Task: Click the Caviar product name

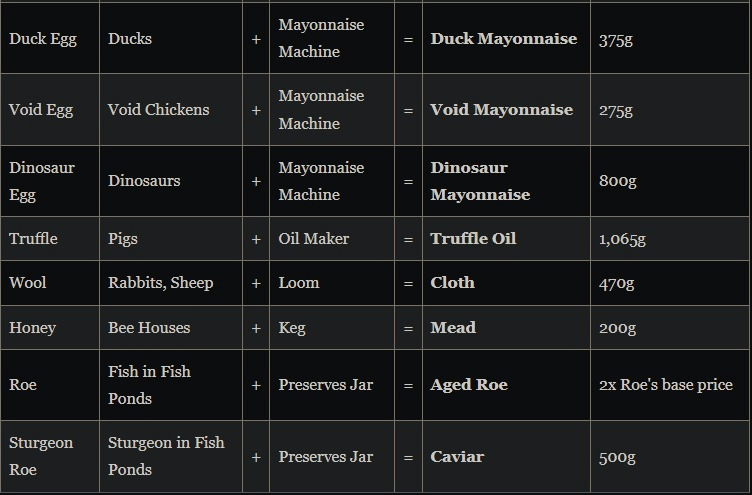Action: pyautogui.click(x=457, y=457)
